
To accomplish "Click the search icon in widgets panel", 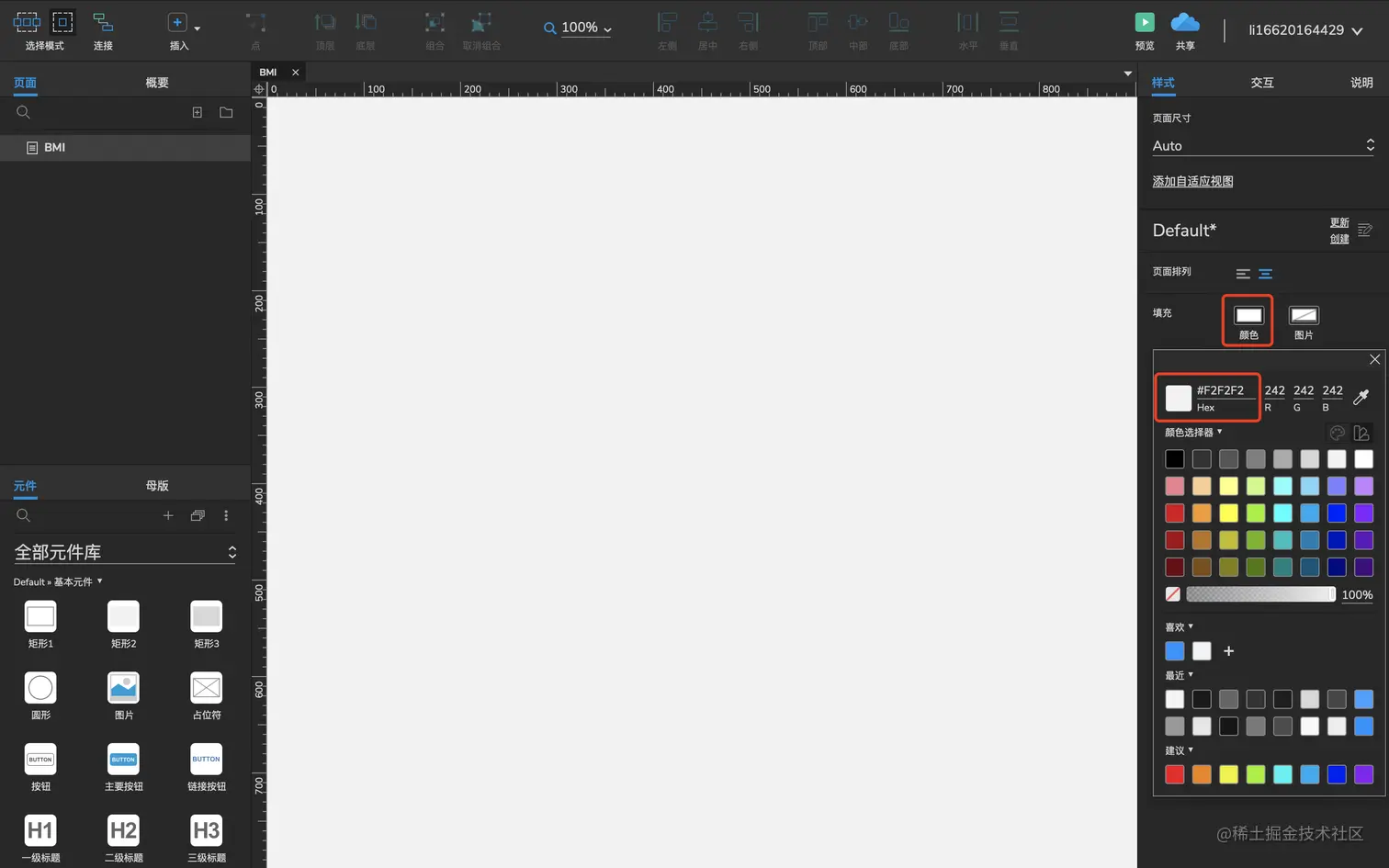I will click(24, 515).
